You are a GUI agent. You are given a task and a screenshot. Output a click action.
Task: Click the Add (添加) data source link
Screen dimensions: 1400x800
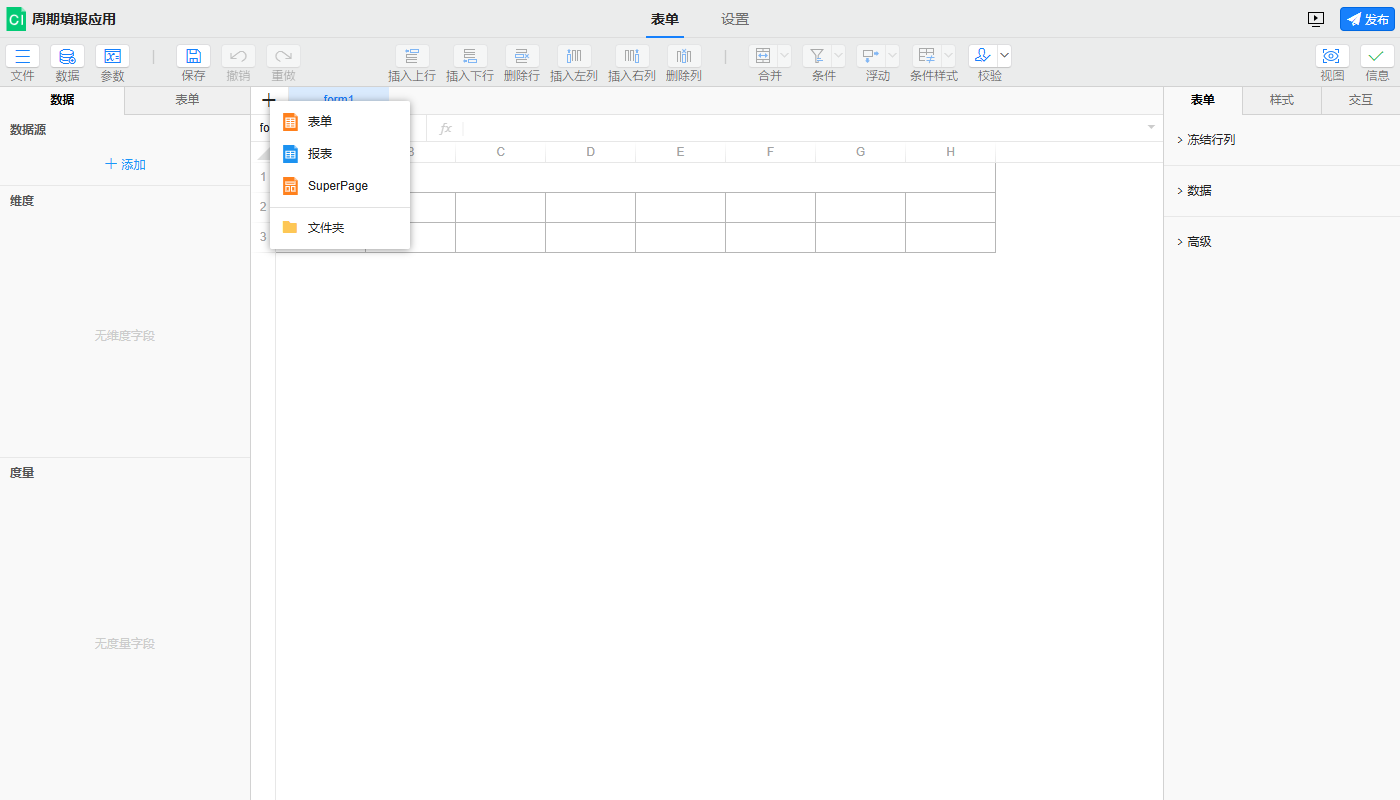pyautogui.click(x=125, y=164)
